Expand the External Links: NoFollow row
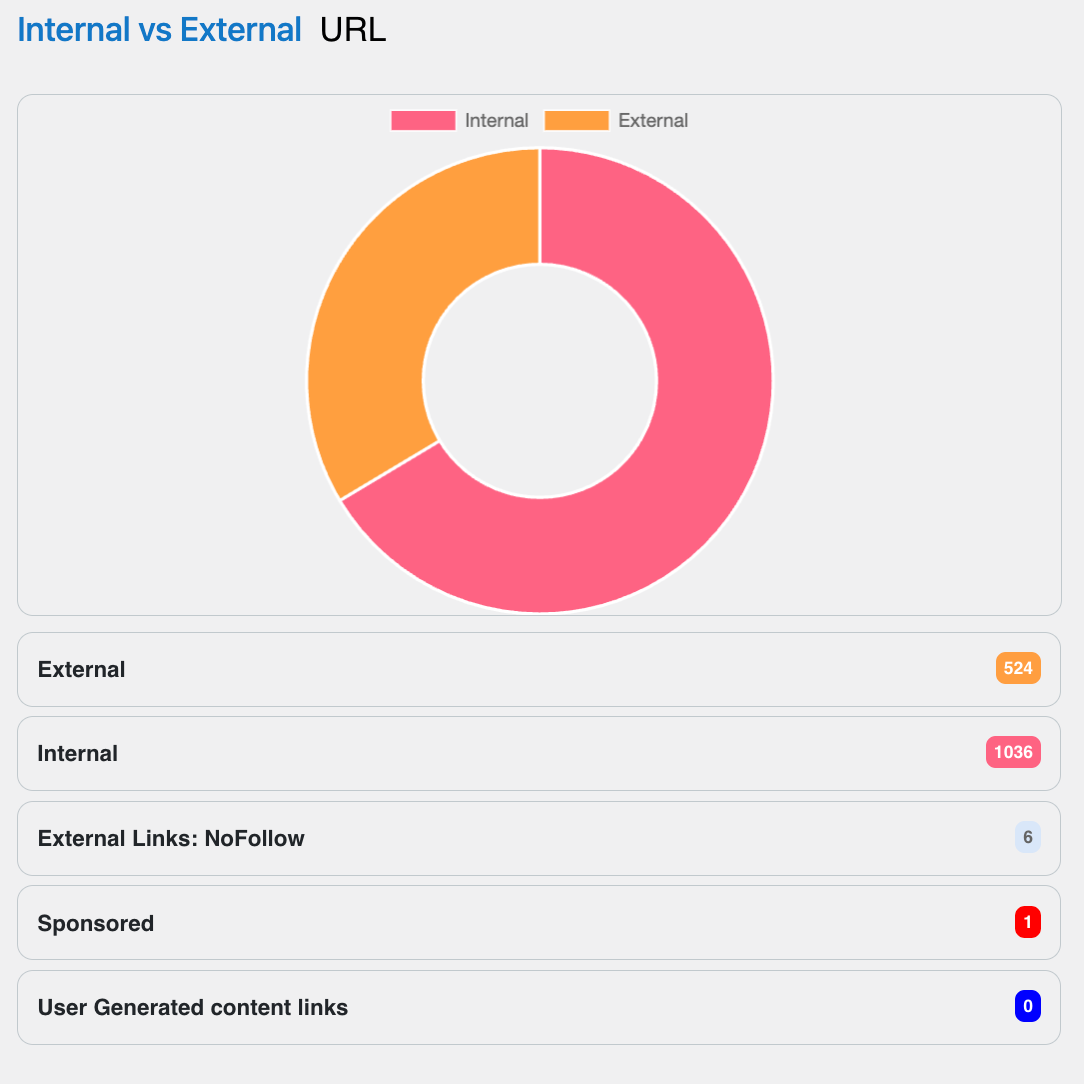 (539, 838)
